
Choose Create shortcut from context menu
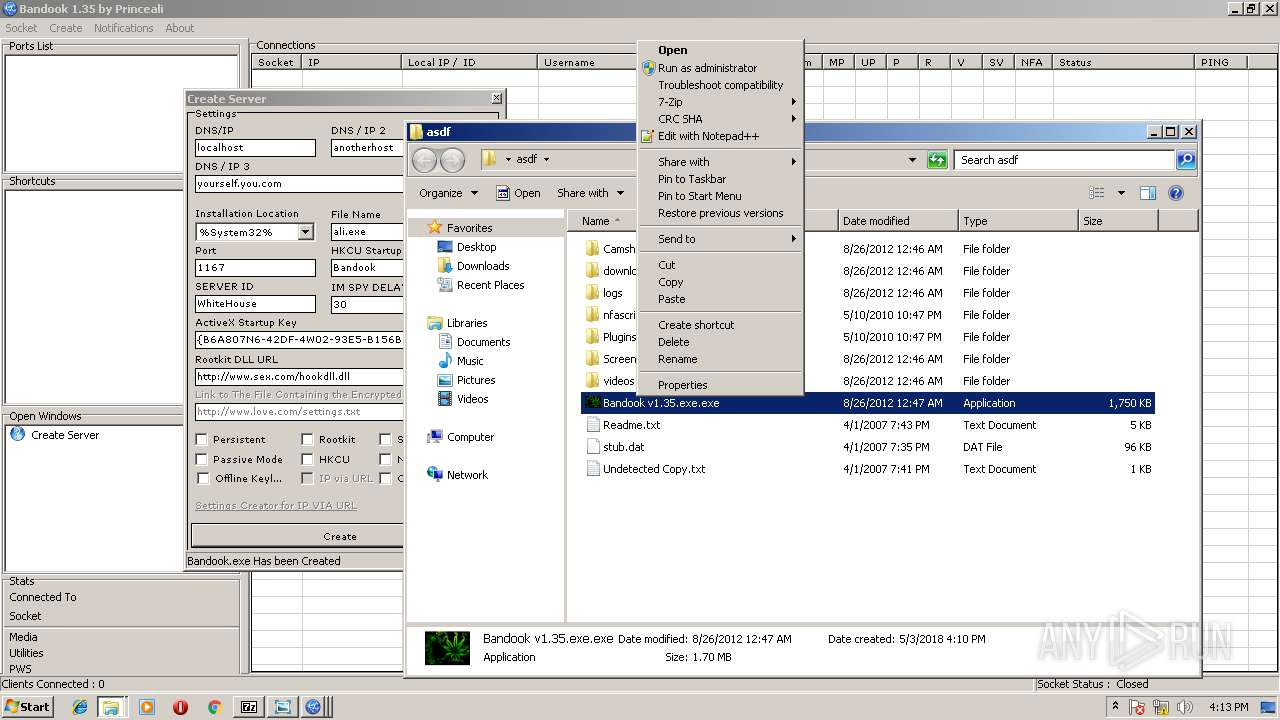point(720,325)
